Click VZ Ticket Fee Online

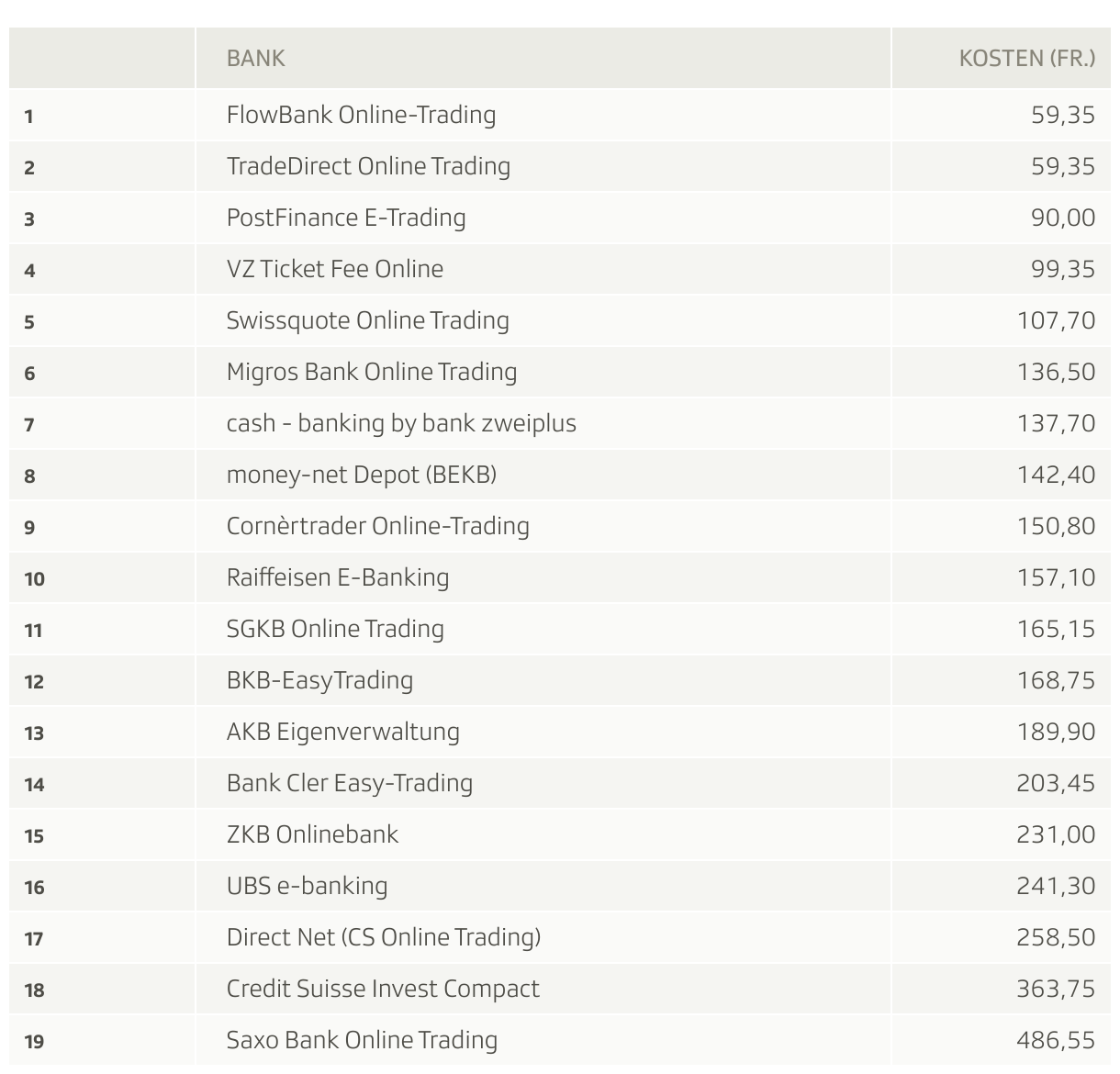[335, 269]
